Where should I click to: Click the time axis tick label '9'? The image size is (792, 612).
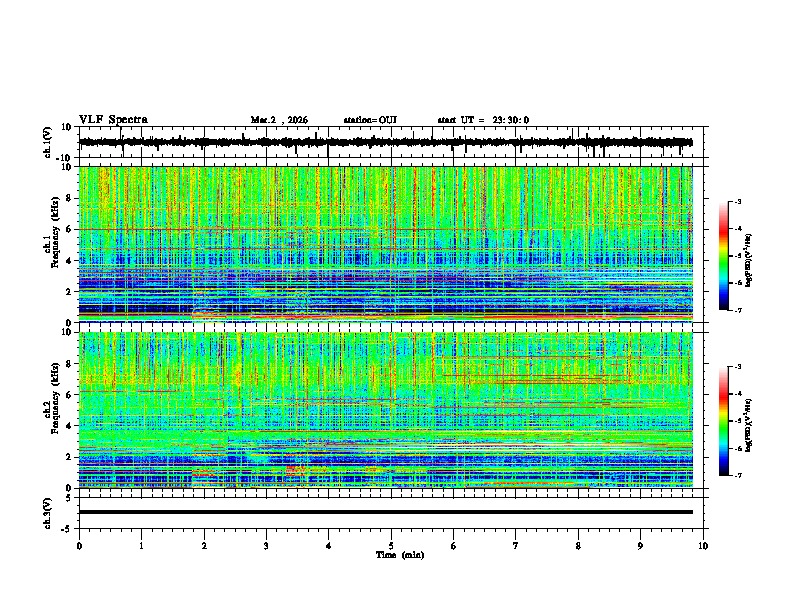pyautogui.click(x=640, y=546)
